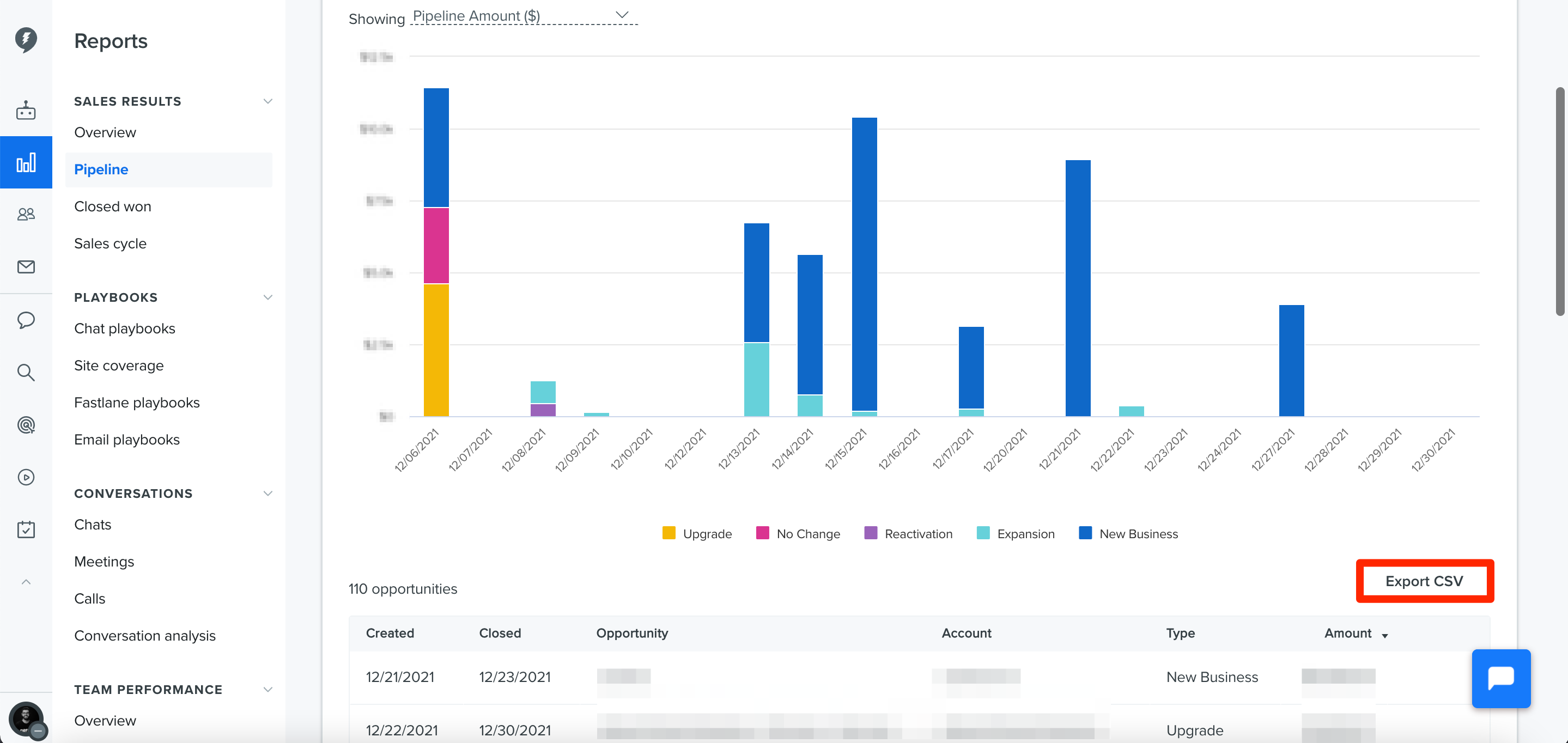The width and height of the screenshot is (1568, 743).
Task: Open the envelope mail icon
Action: [x=26, y=266]
